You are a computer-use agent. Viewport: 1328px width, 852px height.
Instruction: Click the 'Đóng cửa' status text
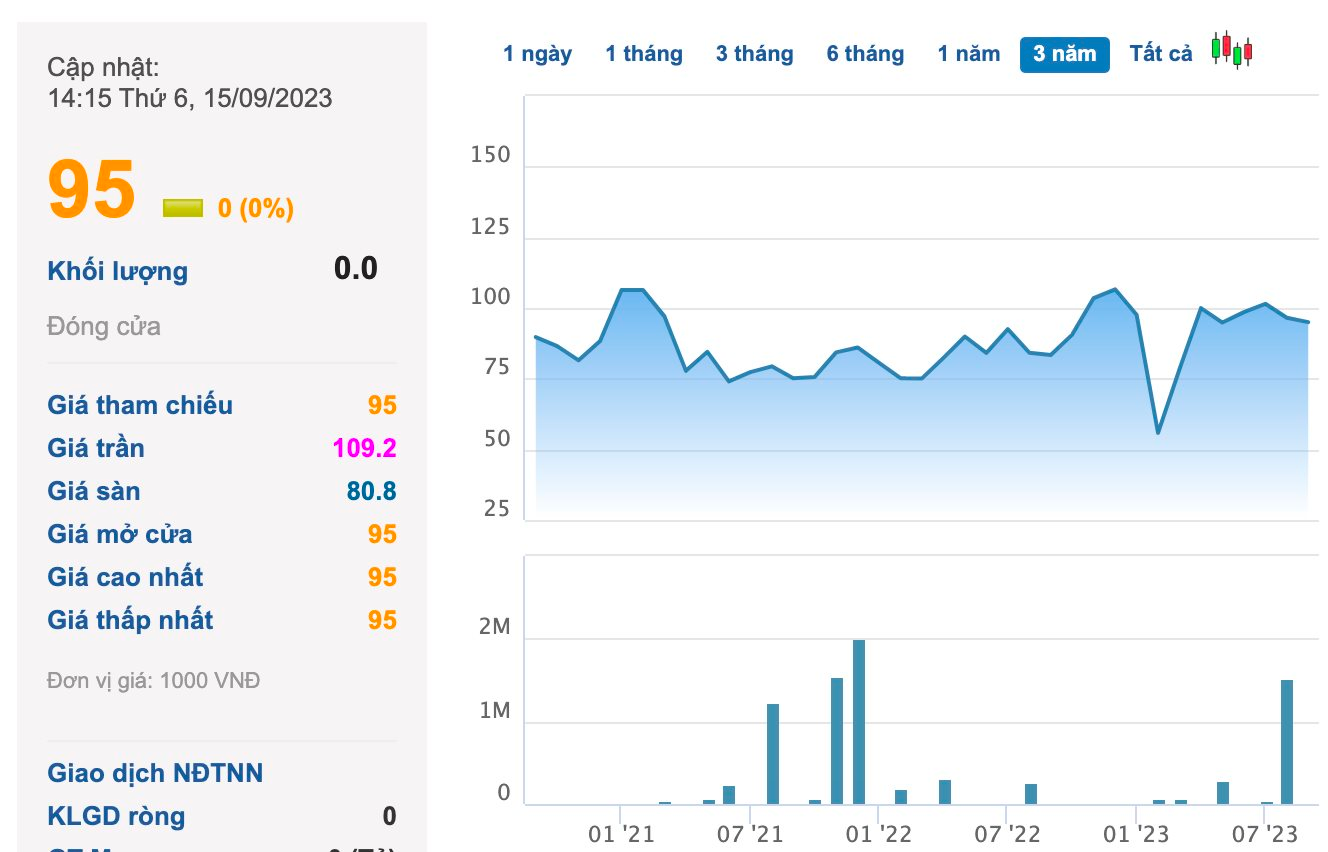[104, 326]
